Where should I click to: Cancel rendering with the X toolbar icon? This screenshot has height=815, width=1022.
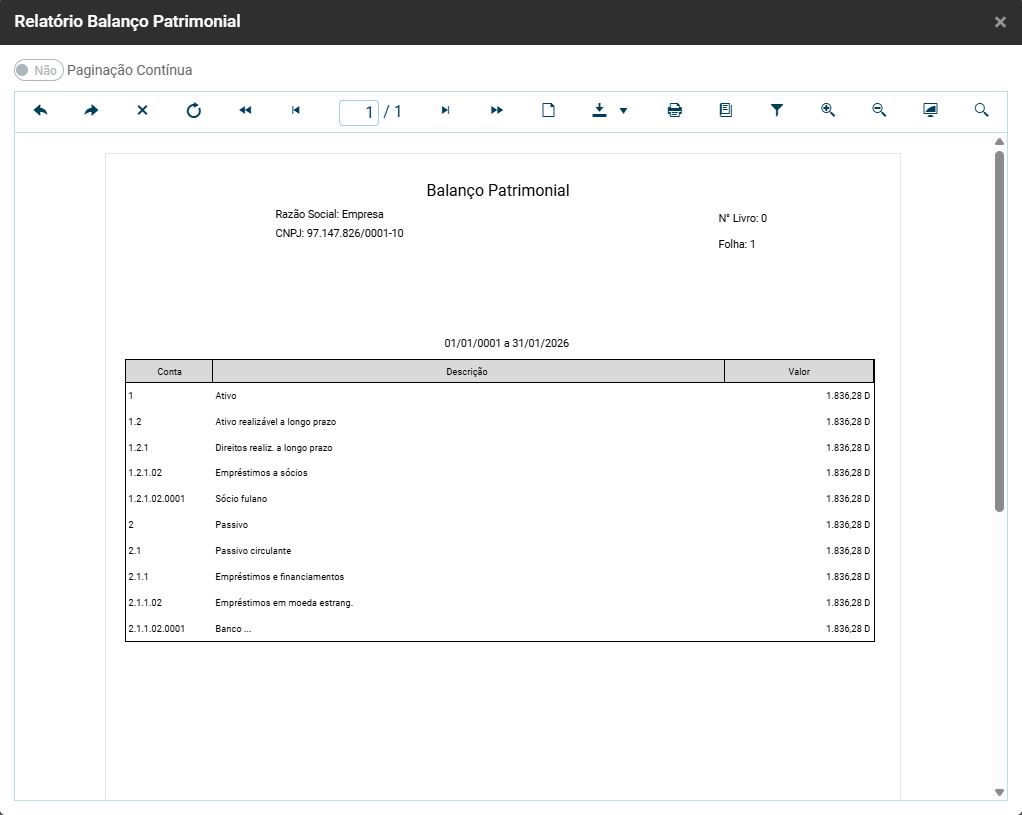click(x=142, y=110)
